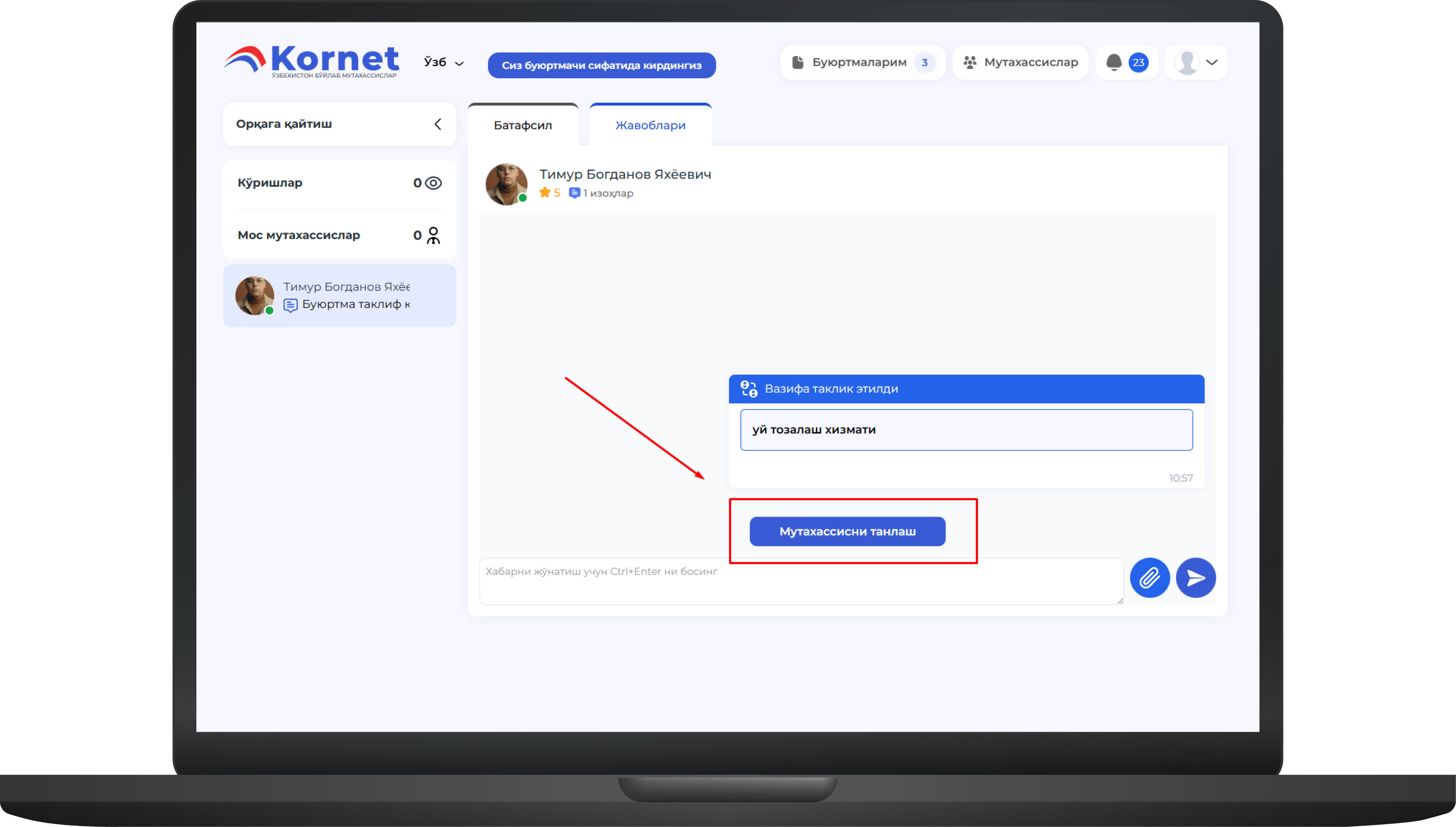
Task: Click the Мутахассисни танлаш button
Action: click(847, 531)
